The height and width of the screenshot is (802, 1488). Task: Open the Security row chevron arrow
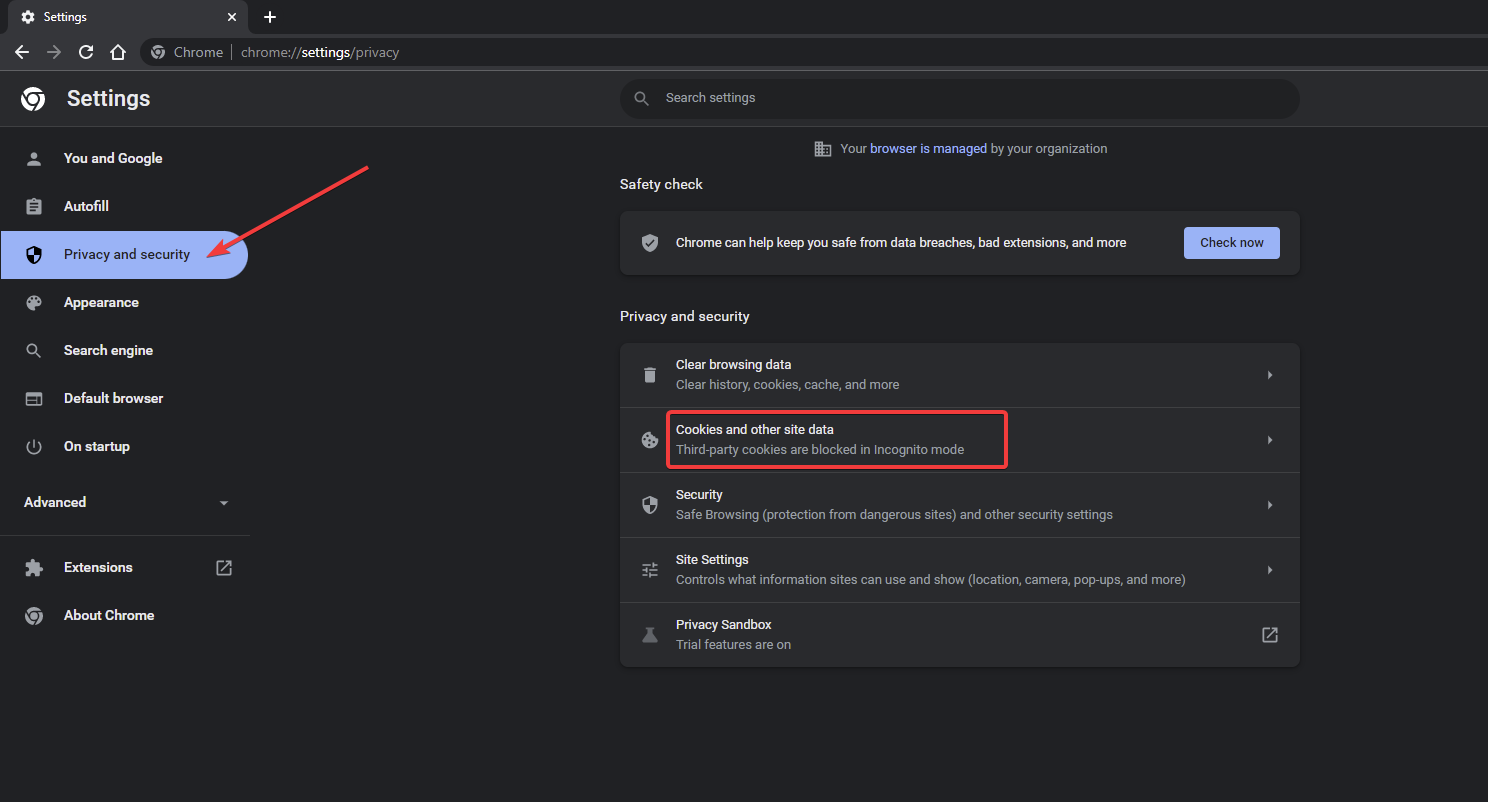point(1270,505)
